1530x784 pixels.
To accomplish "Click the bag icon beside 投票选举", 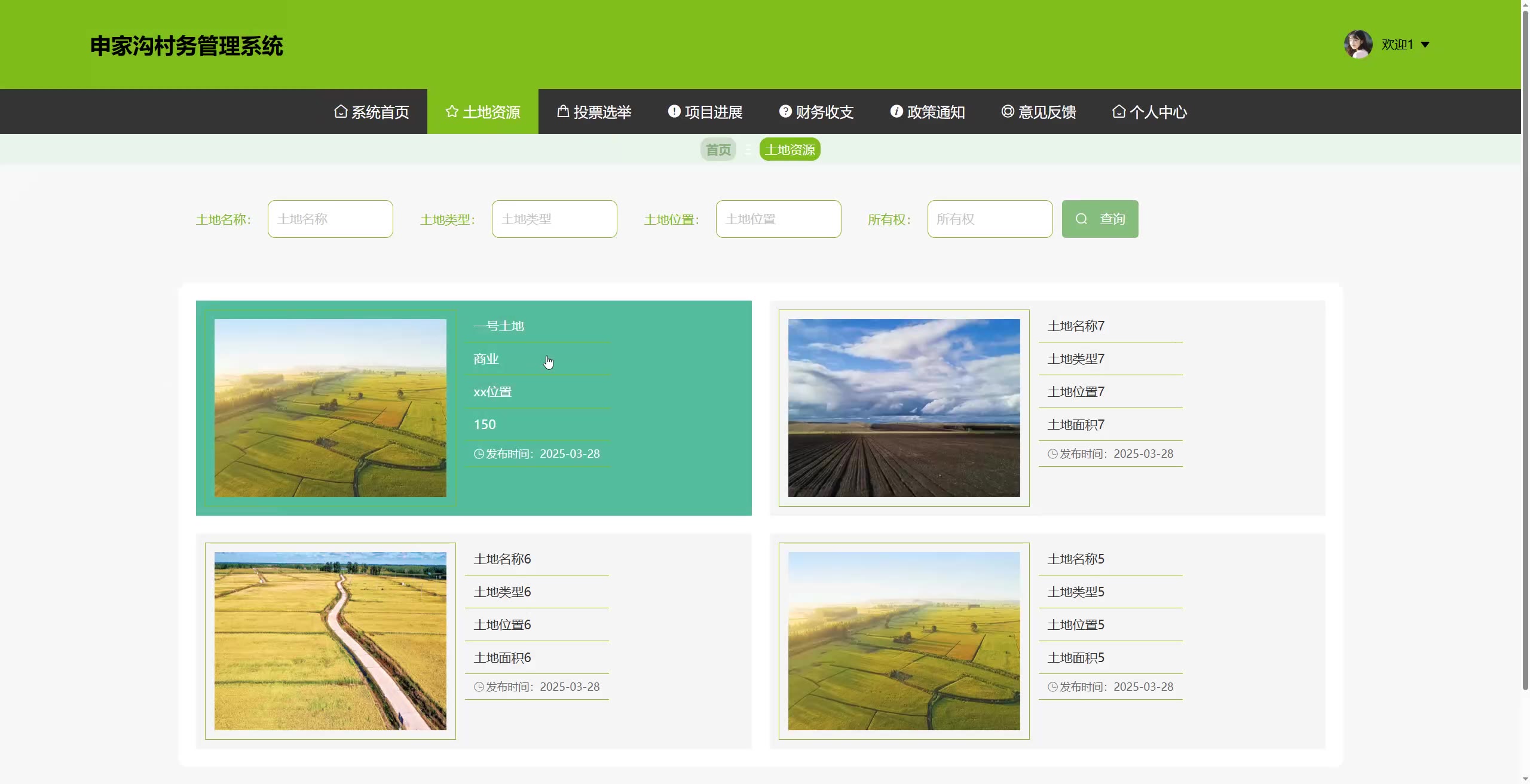I will click(x=563, y=112).
